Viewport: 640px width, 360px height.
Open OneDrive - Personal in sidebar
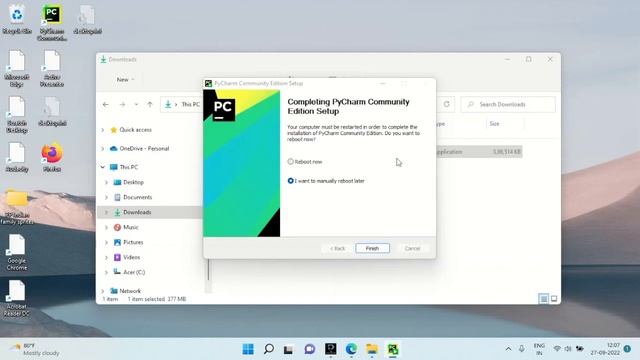point(139,149)
